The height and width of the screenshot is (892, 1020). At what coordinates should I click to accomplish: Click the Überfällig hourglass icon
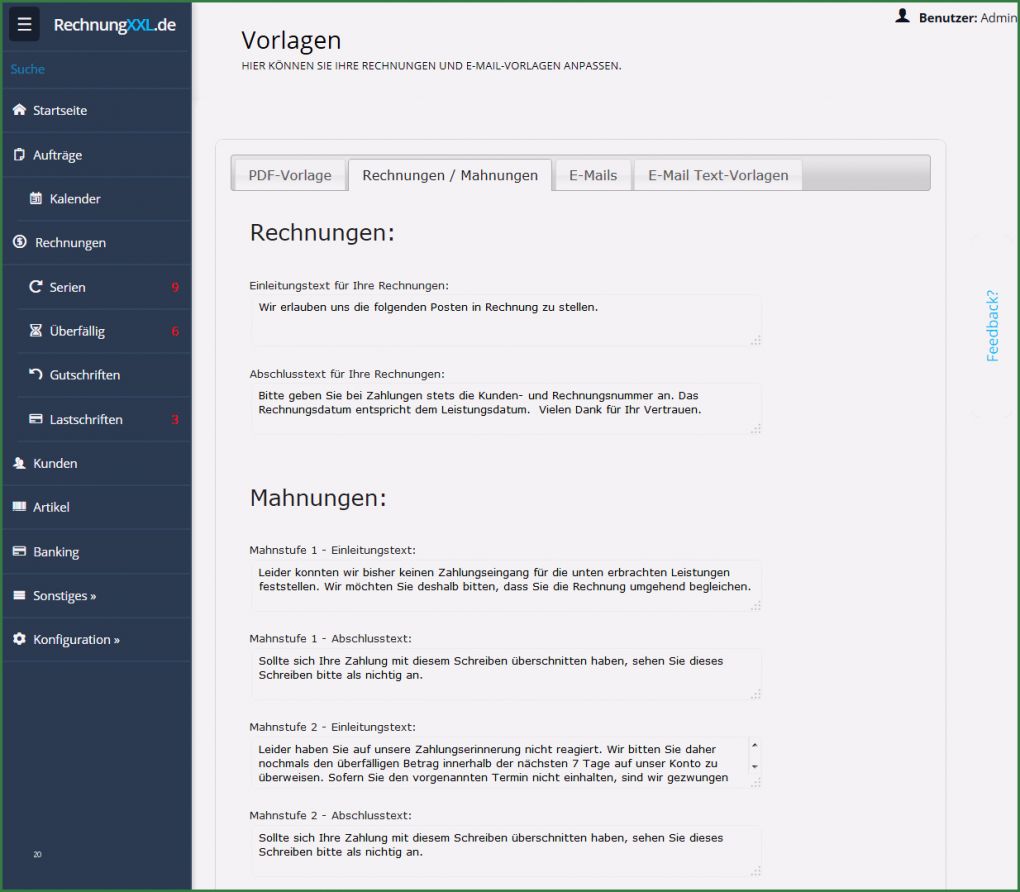click(x=36, y=331)
